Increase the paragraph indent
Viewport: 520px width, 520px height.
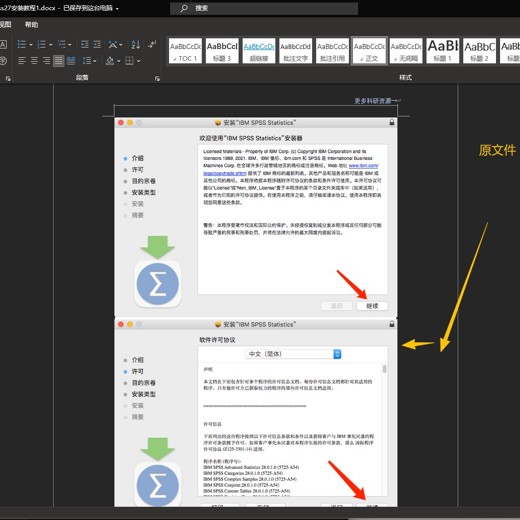point(97,44)
